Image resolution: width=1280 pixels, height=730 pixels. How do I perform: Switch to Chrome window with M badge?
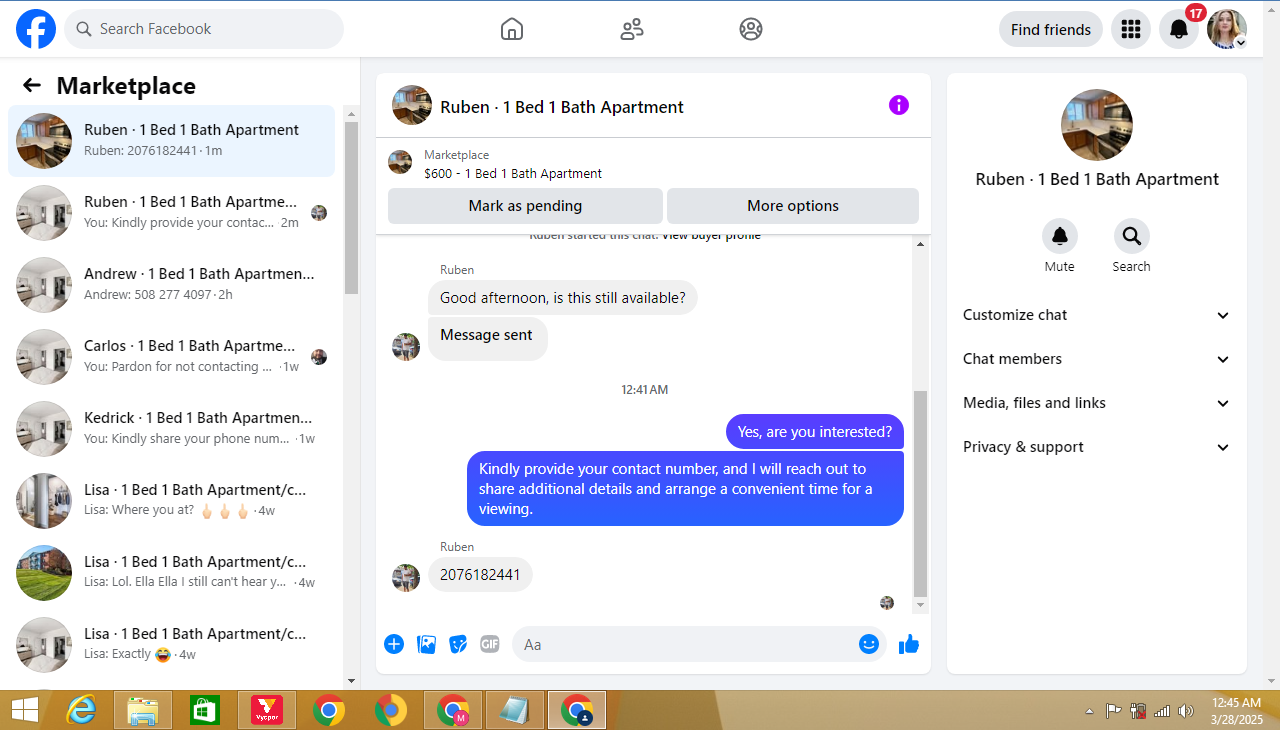pyautogui.click(x=453, y=710)
